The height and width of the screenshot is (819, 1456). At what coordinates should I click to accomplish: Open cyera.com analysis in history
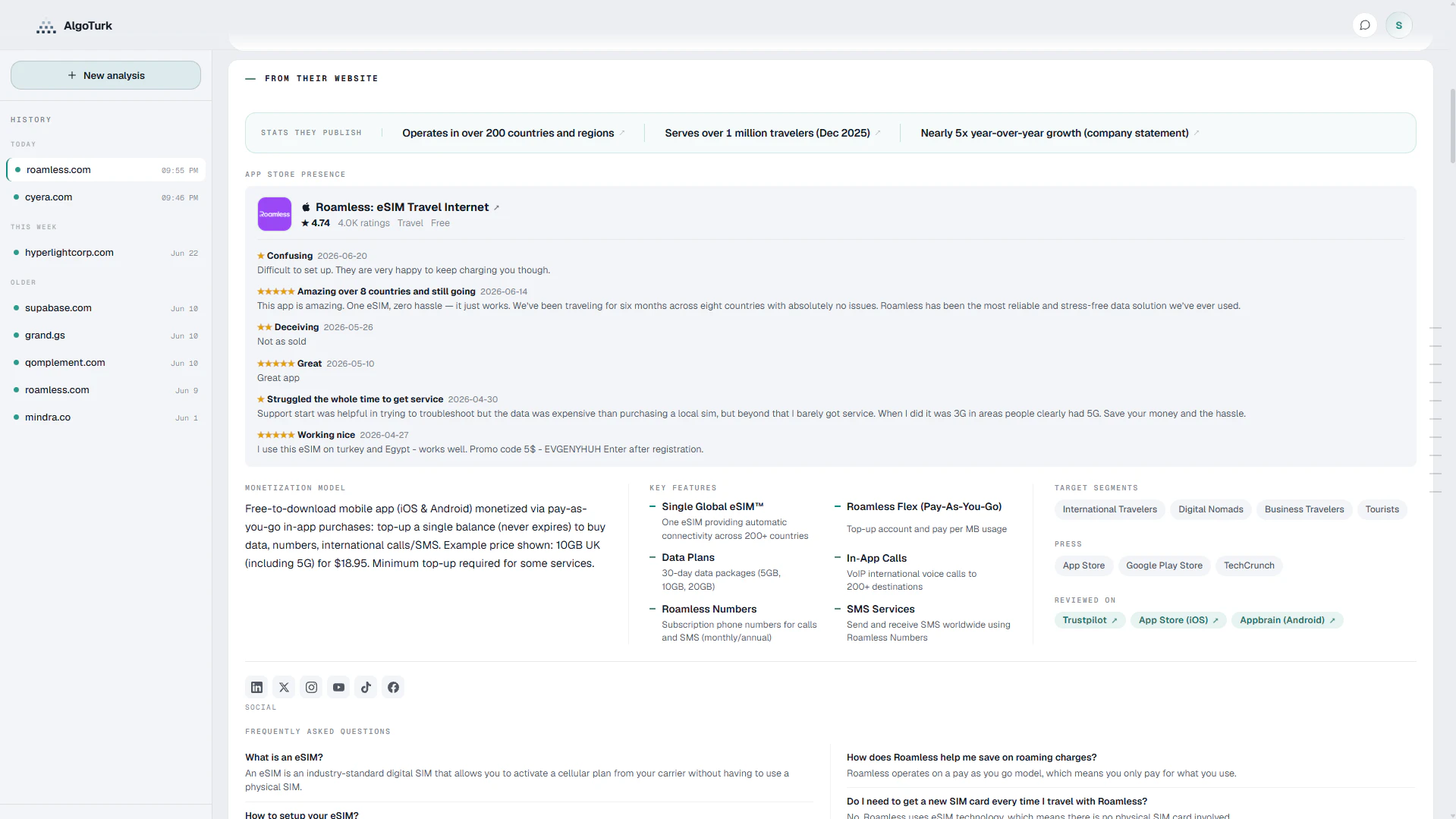pyautogui.click(x=105, y=197)
